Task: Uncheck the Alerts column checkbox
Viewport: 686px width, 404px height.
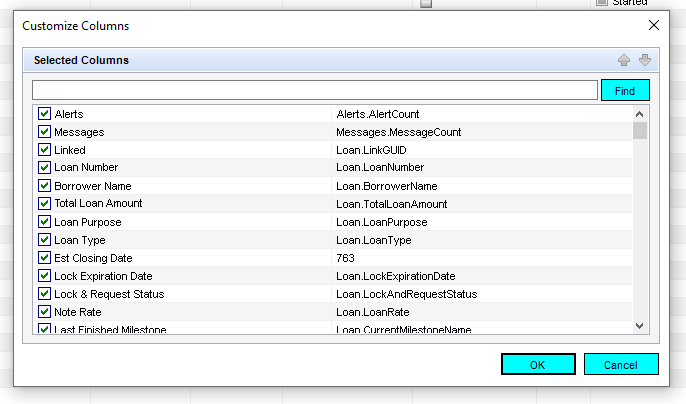Action: point(44,114)
